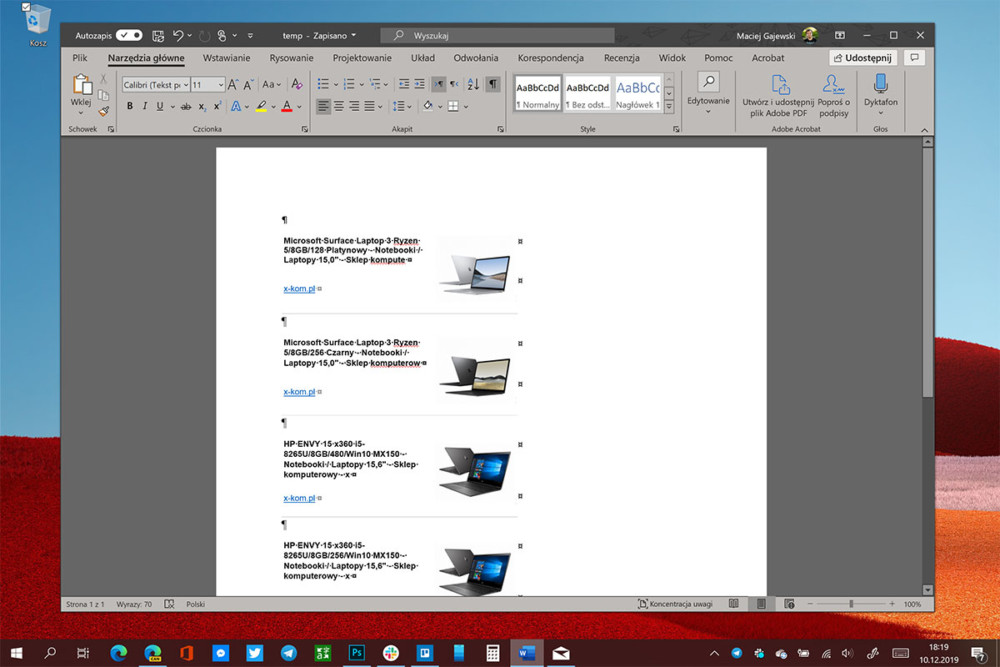Toggle left-to-right text direction
The width and height of the screenshot is (1000, 667).
439,84
